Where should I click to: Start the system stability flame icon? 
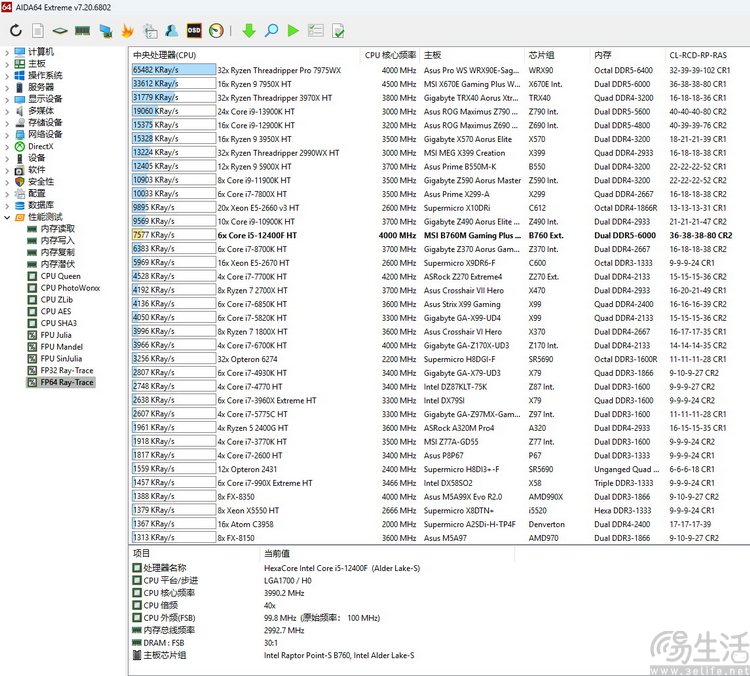[x=127, y=31]
